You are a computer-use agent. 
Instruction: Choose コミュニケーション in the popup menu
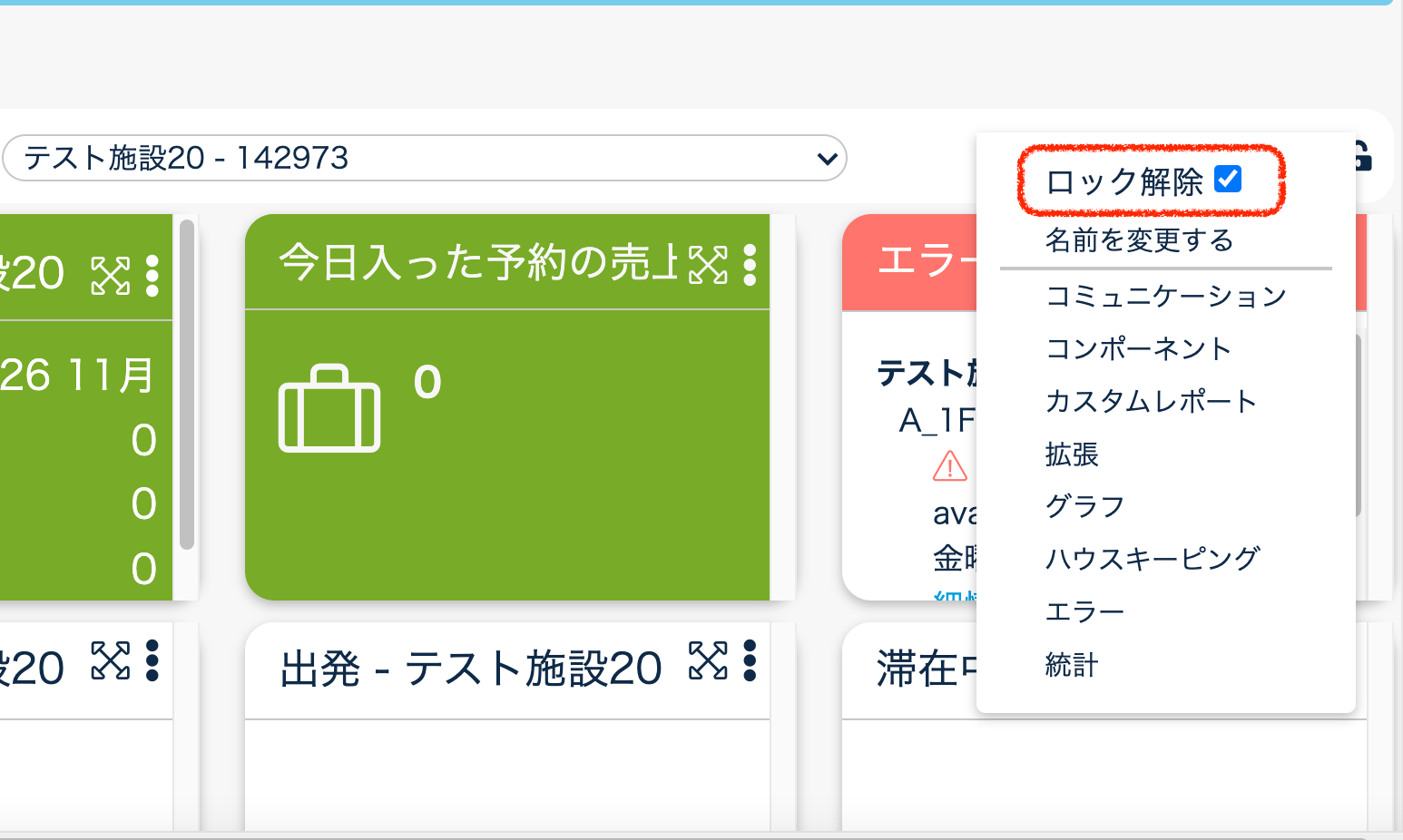(x=1165, y=296)
